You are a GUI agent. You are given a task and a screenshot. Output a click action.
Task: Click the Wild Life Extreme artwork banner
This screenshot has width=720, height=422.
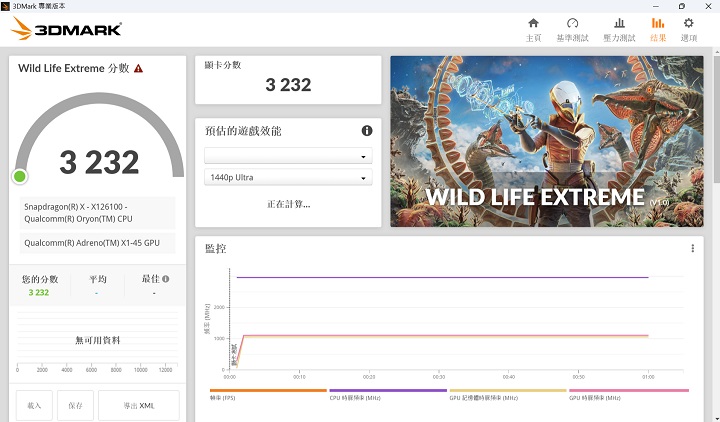point(546,141)
